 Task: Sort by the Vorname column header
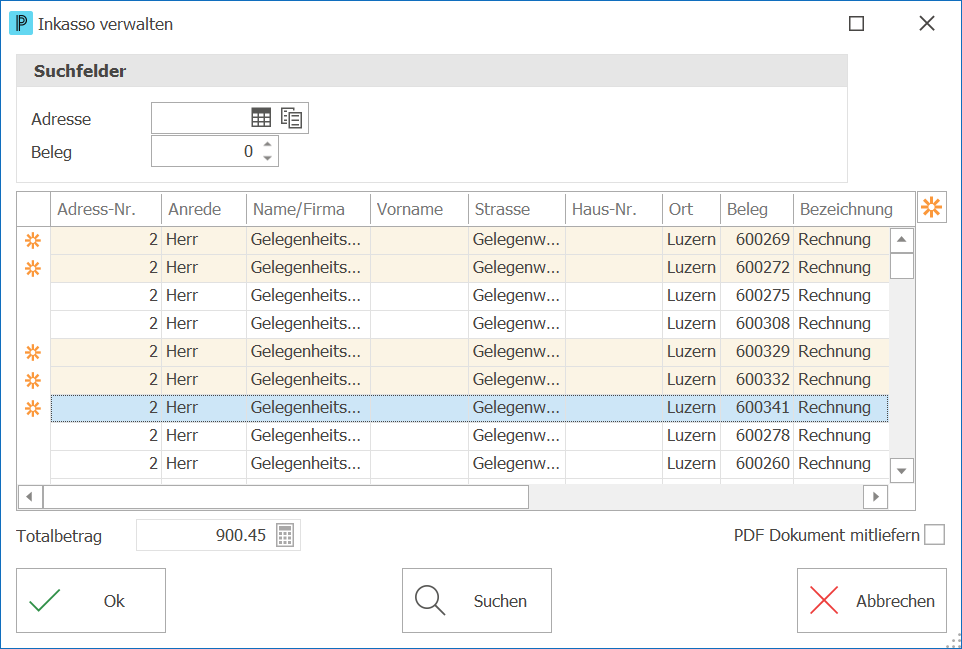420,209
